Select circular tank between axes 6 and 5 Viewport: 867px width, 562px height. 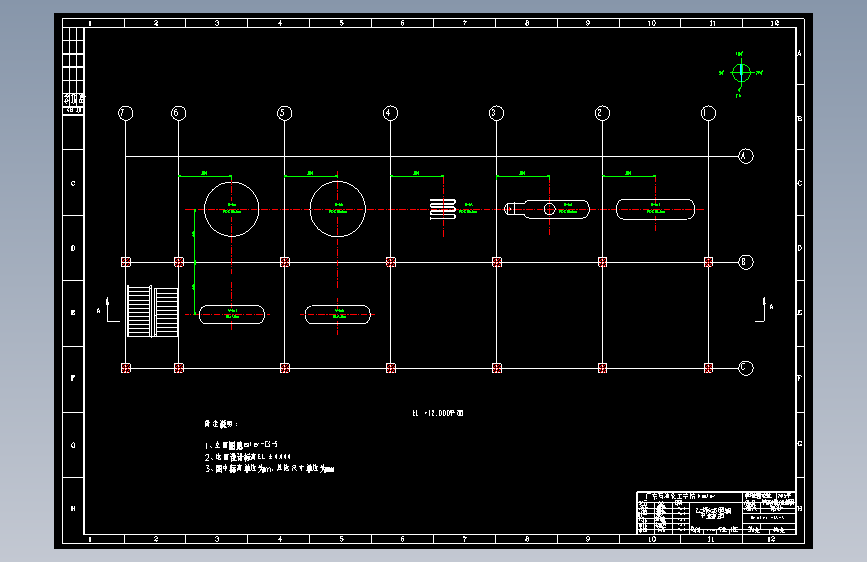232,209
